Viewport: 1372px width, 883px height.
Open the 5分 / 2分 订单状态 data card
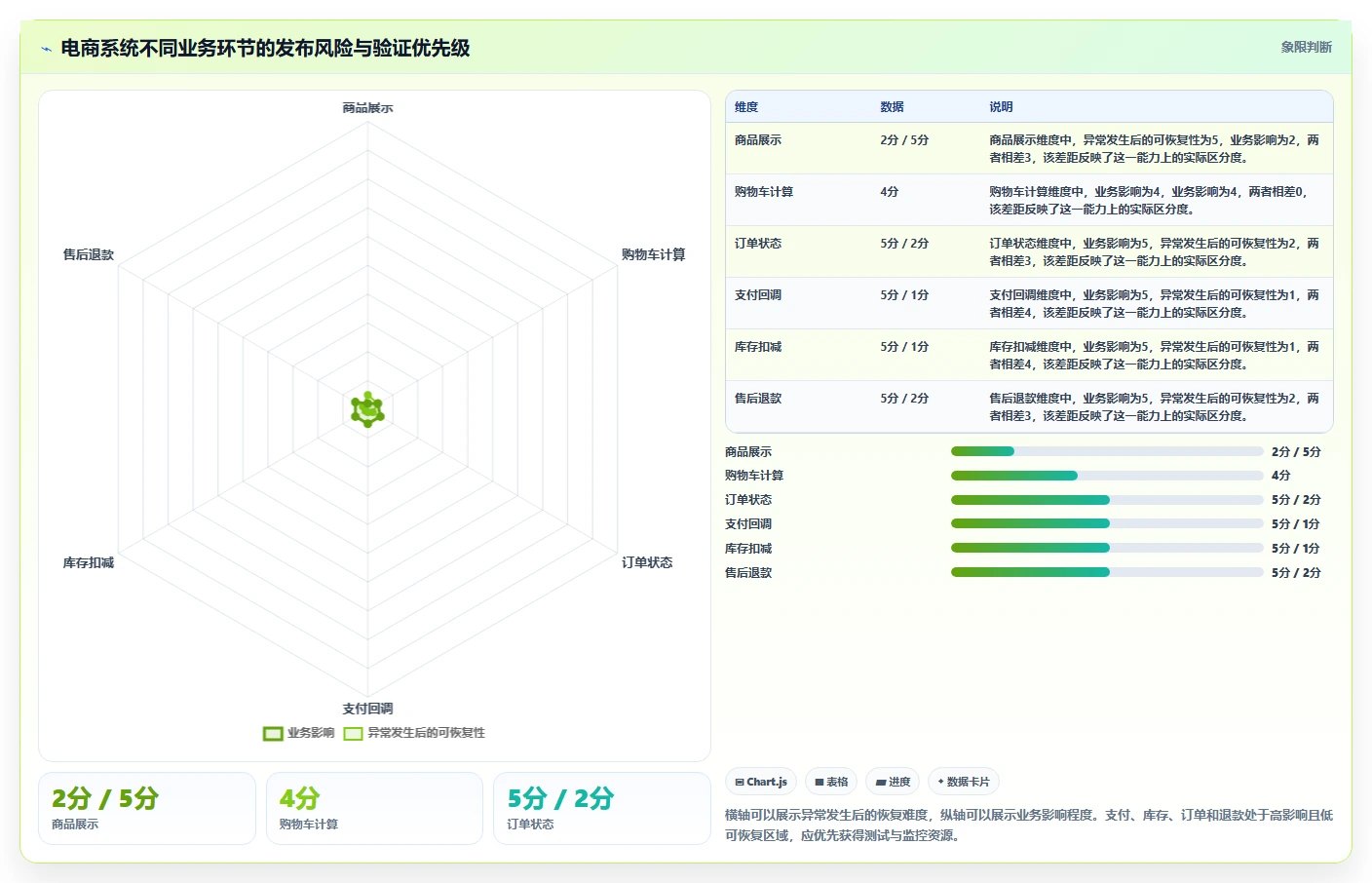(x=602, y=808)
